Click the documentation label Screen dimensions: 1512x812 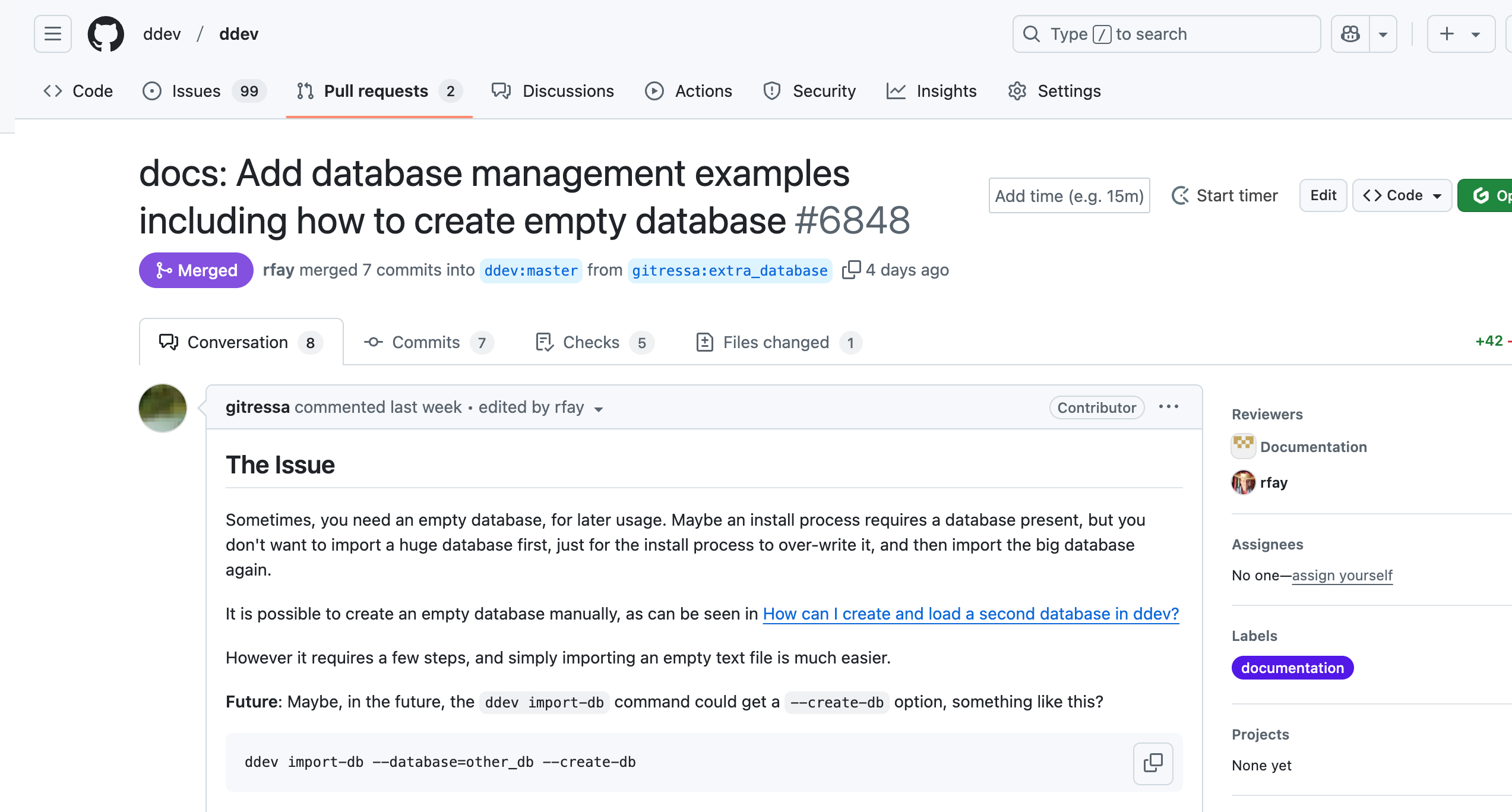coord(1292,668)
